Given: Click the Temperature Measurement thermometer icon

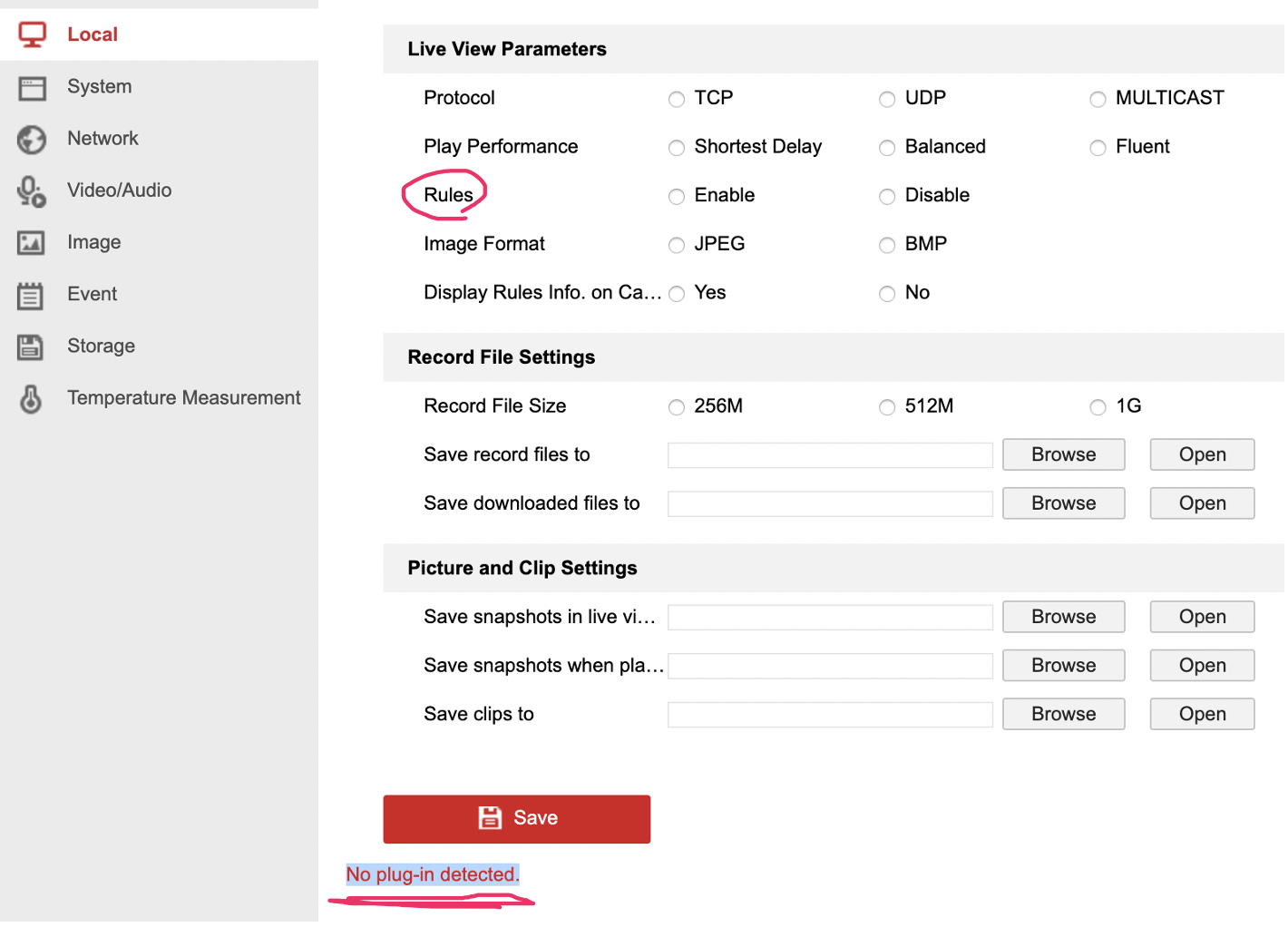Looking at the screenshot, I should pos(31,399).
